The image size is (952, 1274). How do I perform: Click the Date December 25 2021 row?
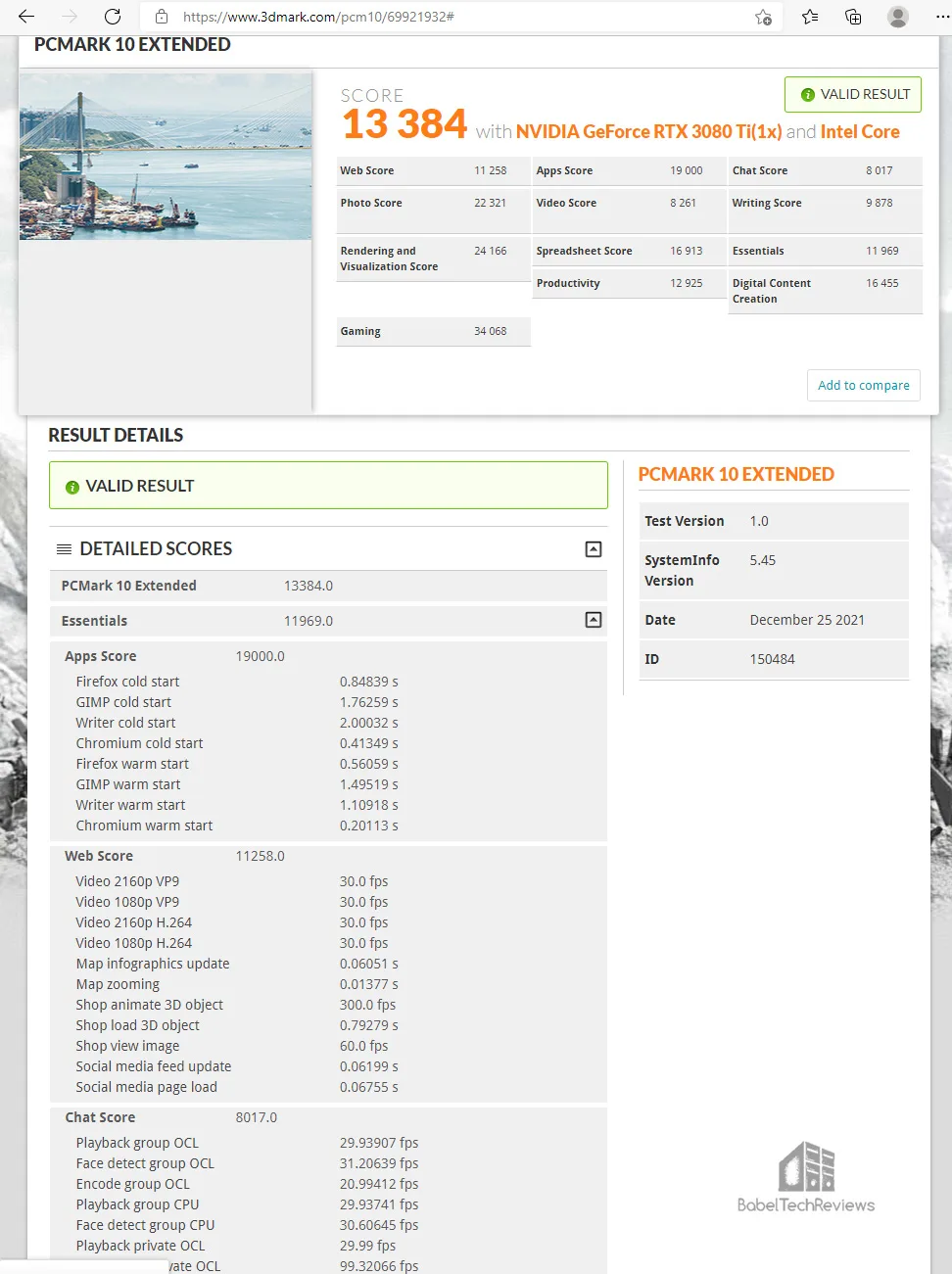click(774, 620)
